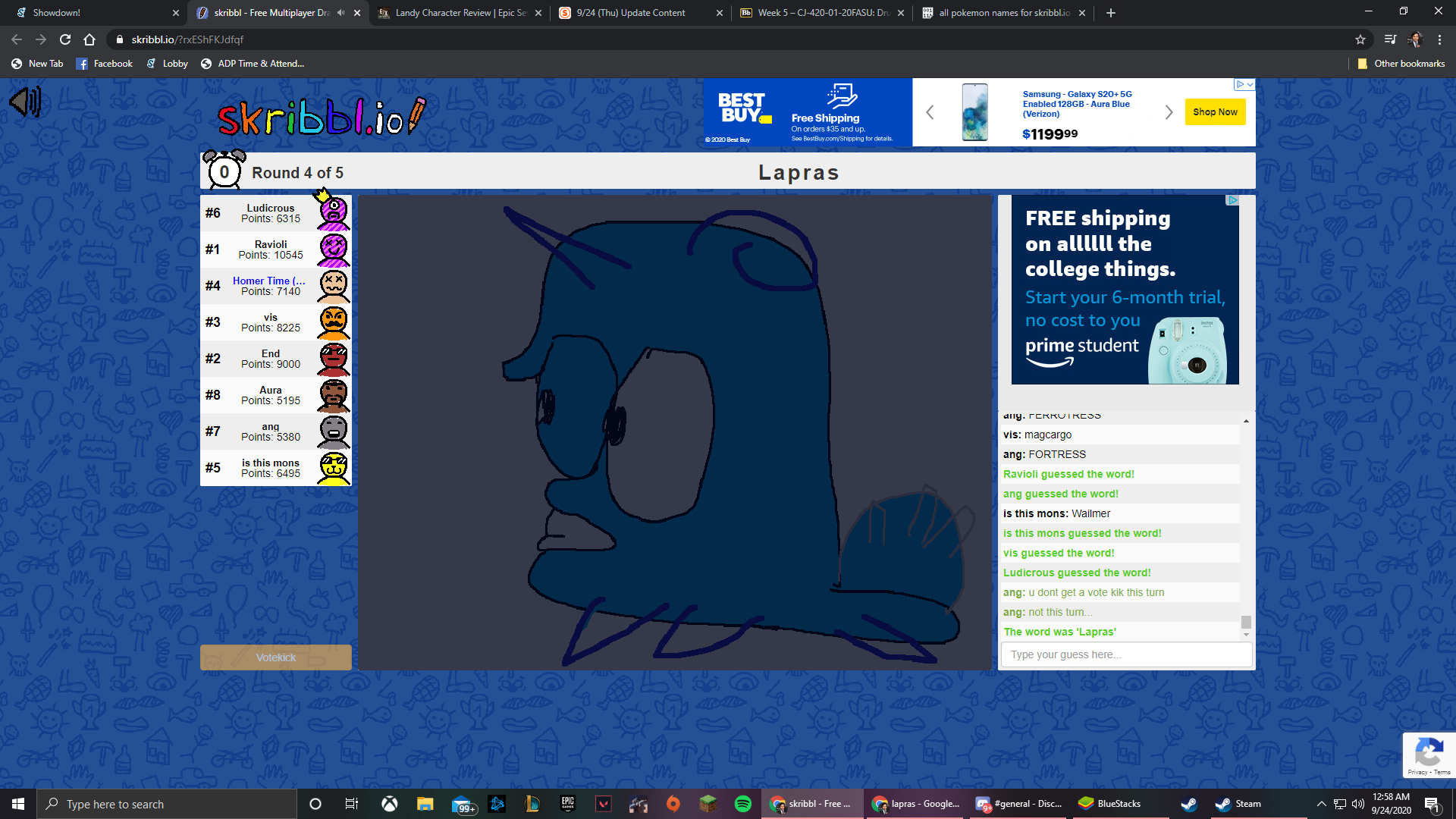Open Other bookmarks folder
Viewport: 1456px width, 819px height.
pos(1401,64)
